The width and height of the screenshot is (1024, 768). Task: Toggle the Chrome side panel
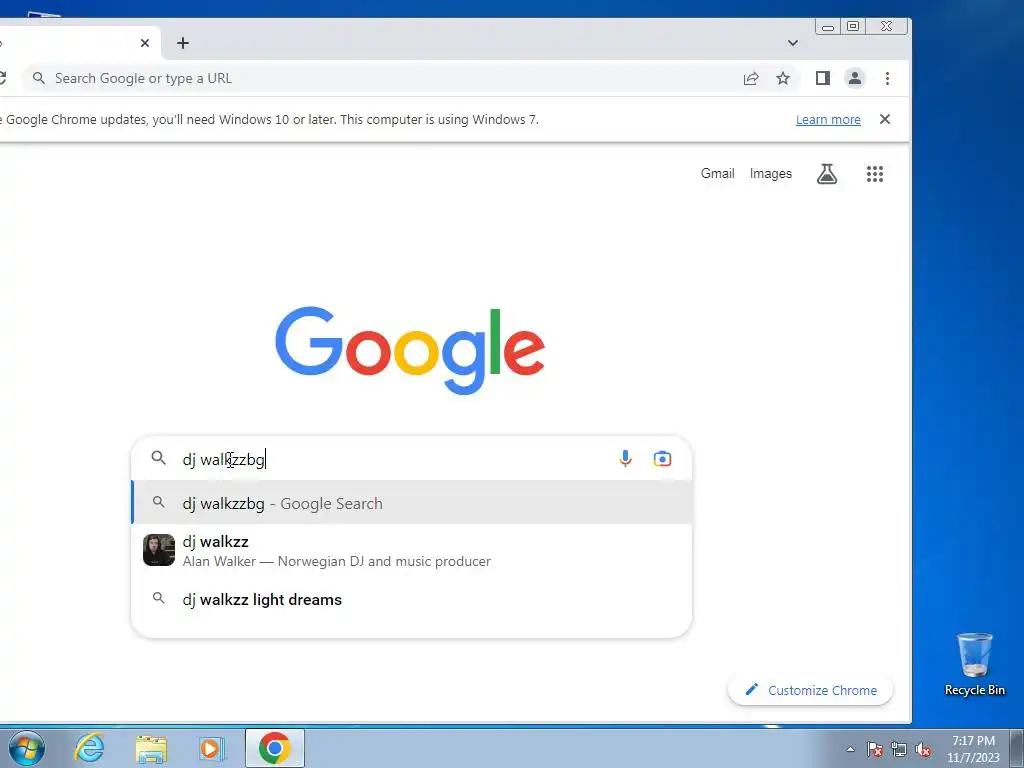point(823,78)
